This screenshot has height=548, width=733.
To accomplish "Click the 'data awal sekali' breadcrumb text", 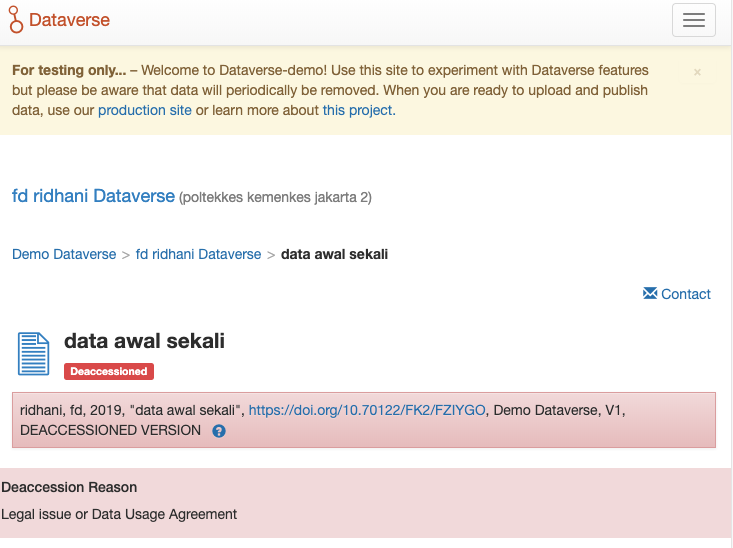I will point(334,254).
